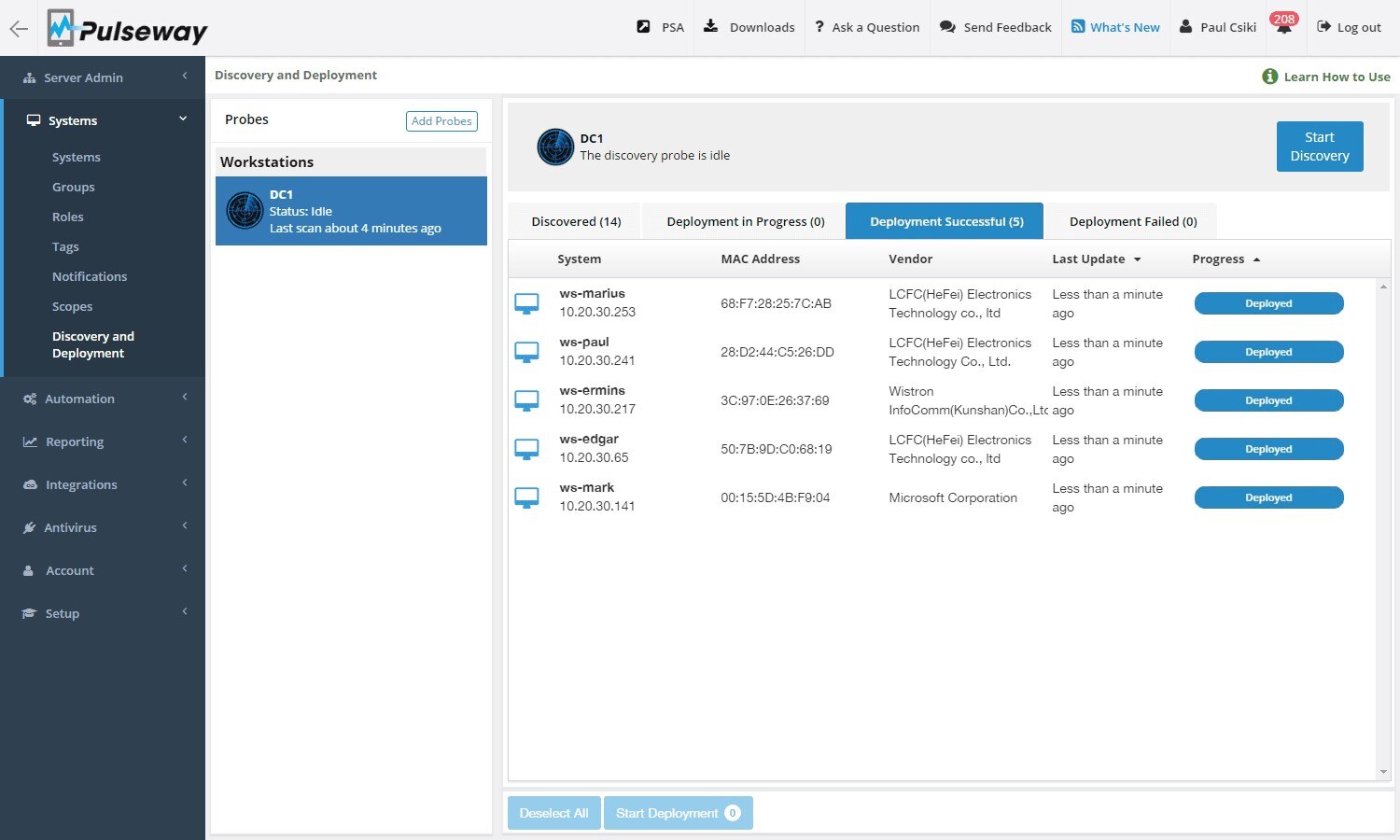The width and height of the screenshot is (1400, 840).
Task: Click the ws-ermins computer icon
Action: click(527, 401)
